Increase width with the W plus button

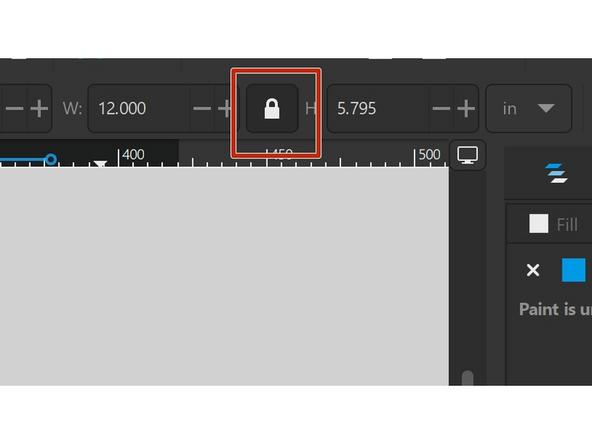click(224, 109)
